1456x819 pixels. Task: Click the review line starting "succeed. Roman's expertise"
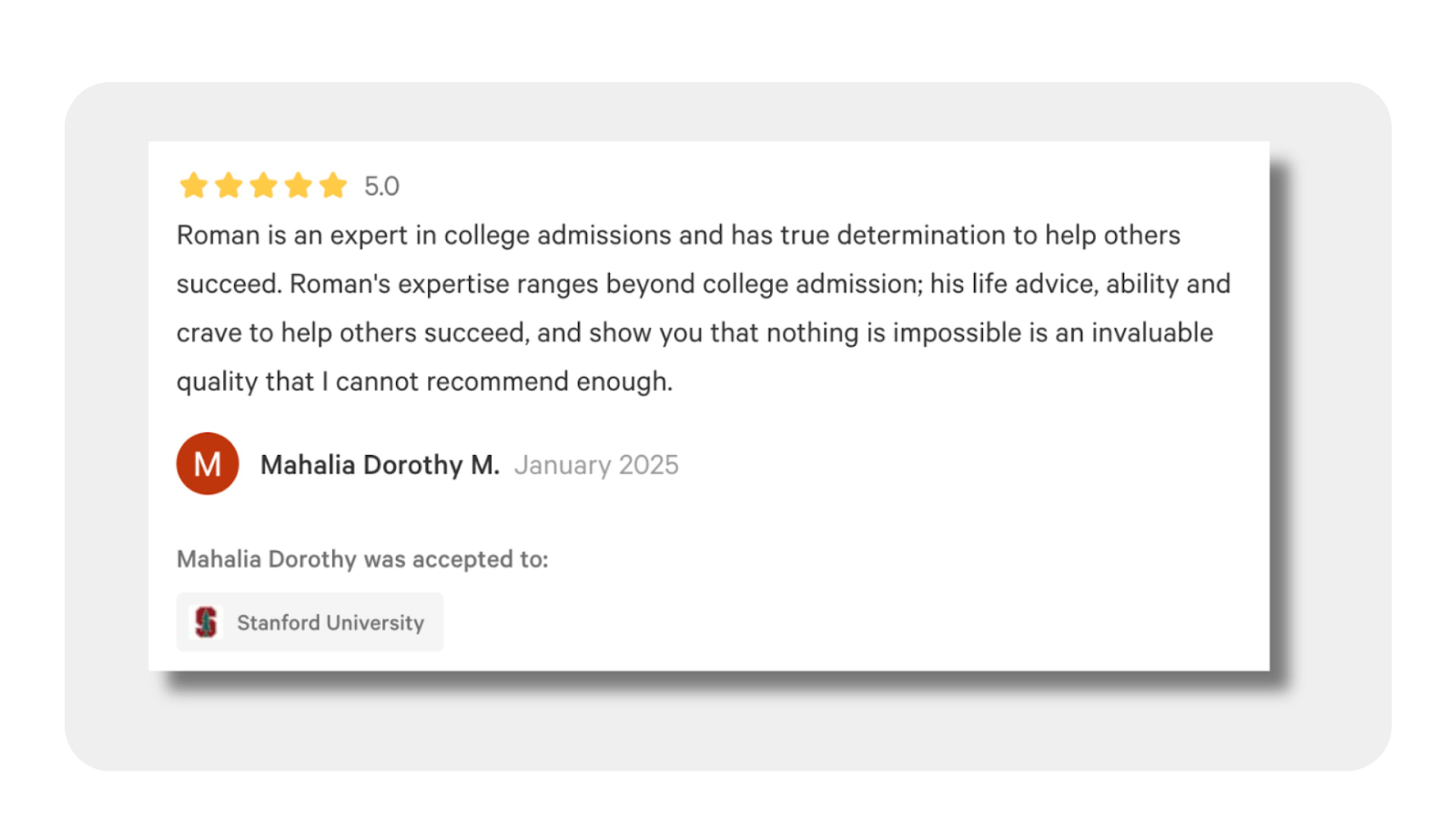pos(703,284)
